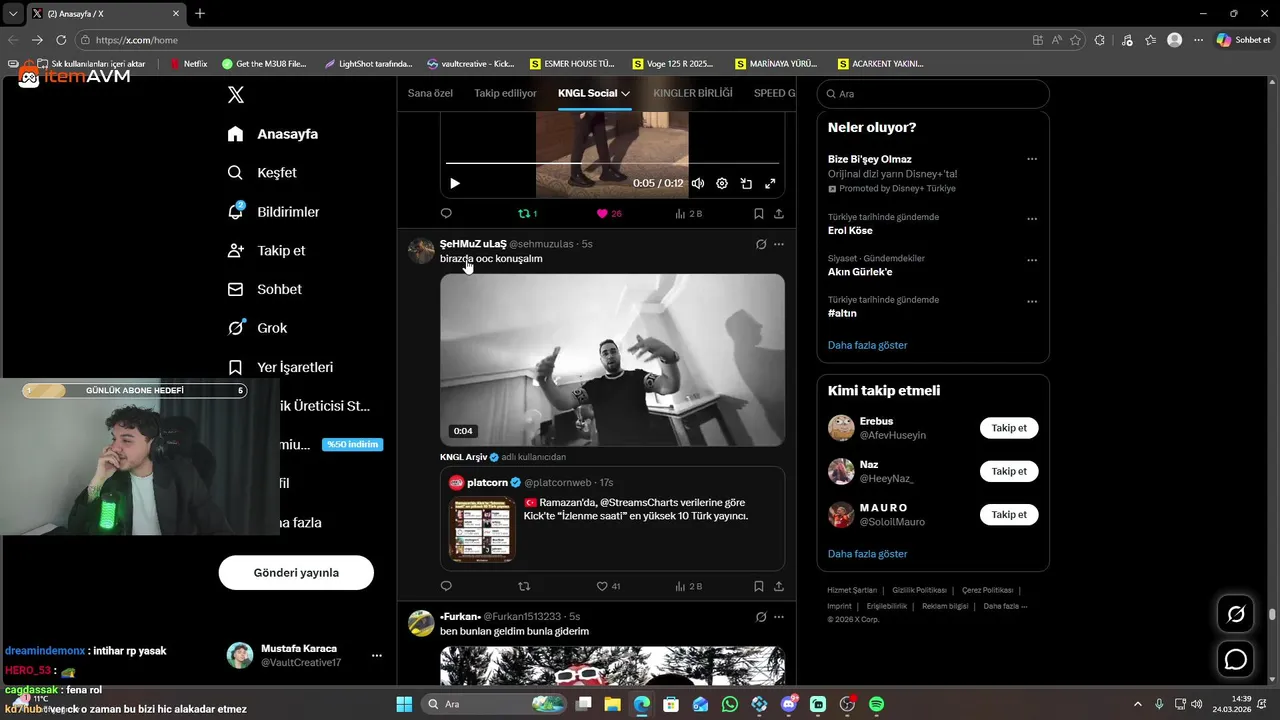Click the Grok icon on ŞeHMuZ uLaŞ post
Viewport: 1280px width, 720px height.
[x=761, y=244]
